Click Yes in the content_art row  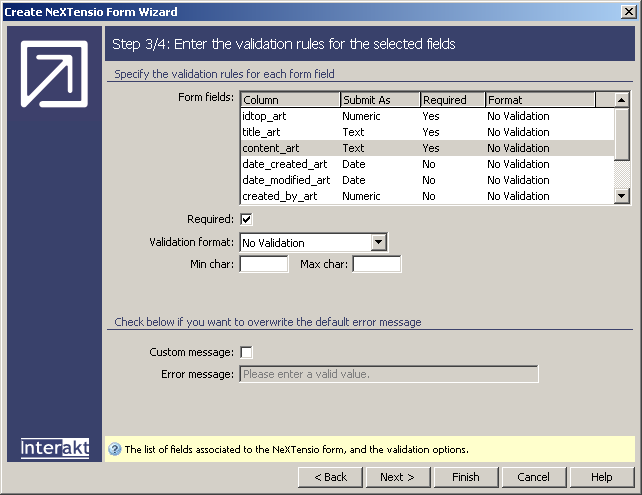pos(431,148)
